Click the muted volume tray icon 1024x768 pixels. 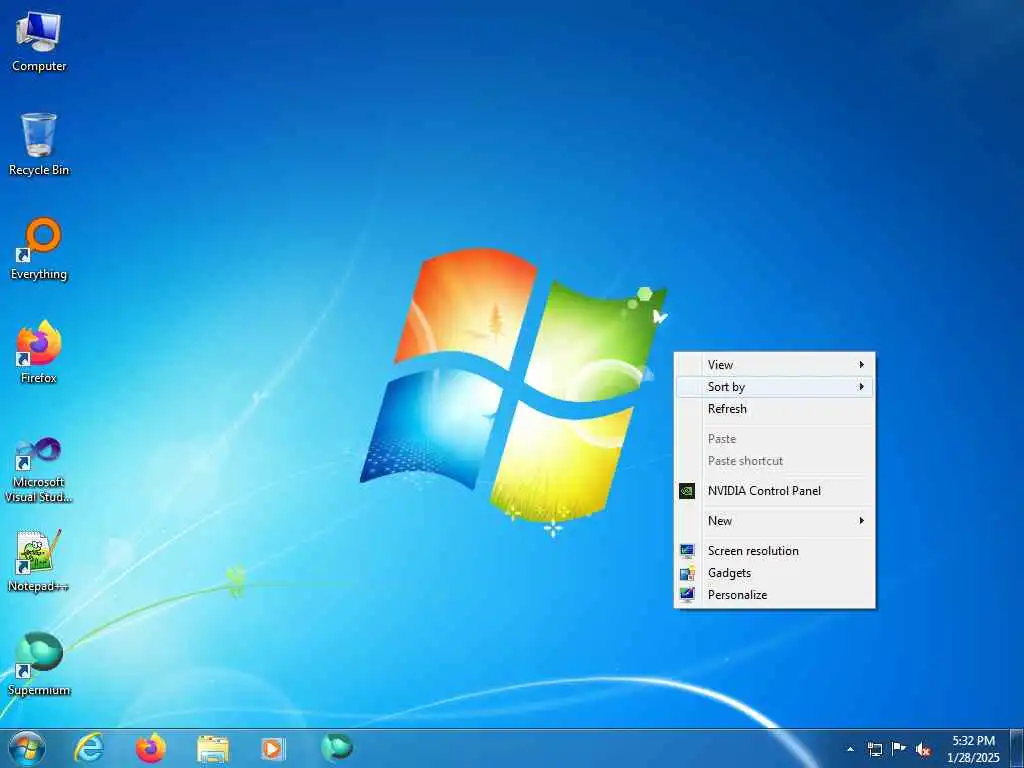tap(923, 749)
